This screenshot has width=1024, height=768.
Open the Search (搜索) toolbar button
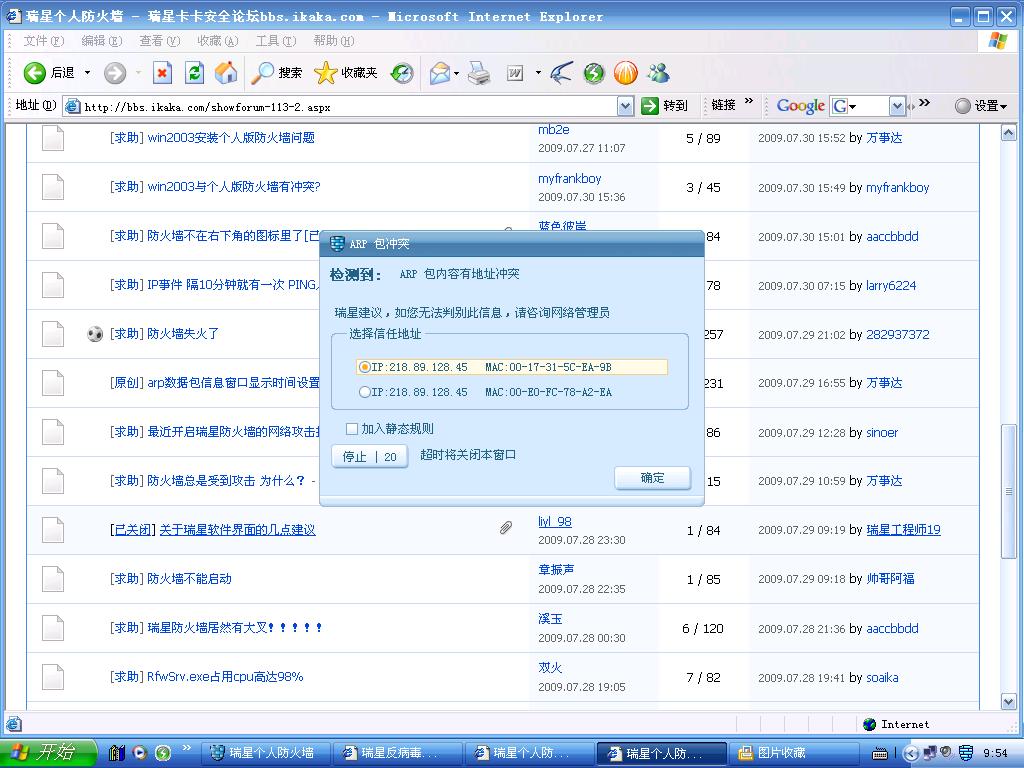277,72
